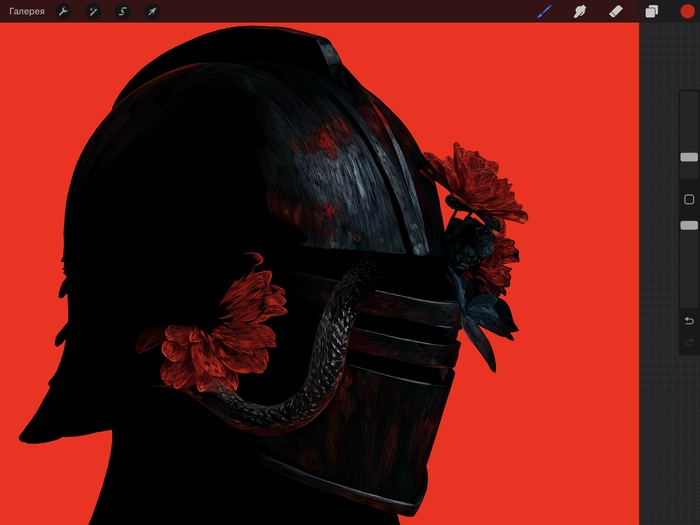Viewport: 700px width, 525px height.
Task: Click the brush size slider handle
Action: point(689,157)
